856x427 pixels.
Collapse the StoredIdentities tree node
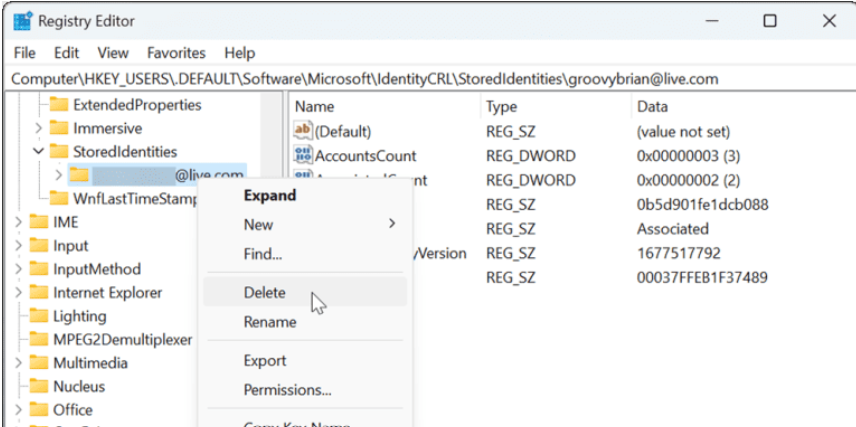coord(38,152)
